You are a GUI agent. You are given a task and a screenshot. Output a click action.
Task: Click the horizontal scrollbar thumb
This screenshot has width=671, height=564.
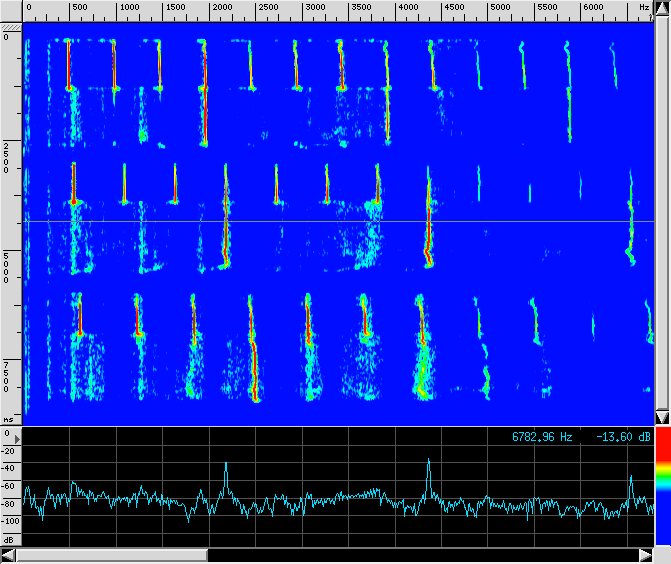[110, 555]
